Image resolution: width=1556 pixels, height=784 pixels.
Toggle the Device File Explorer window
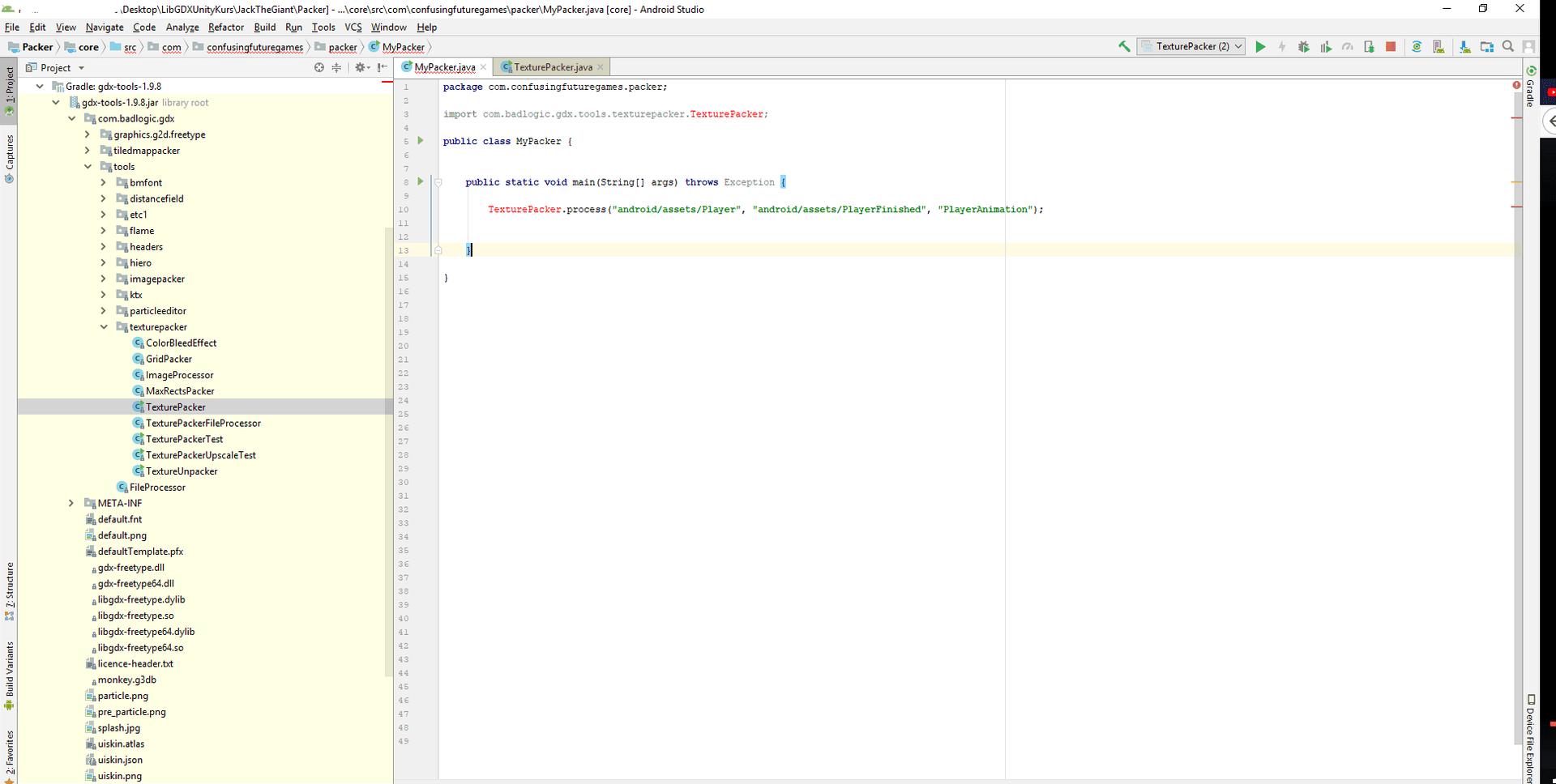[1530, 737]
